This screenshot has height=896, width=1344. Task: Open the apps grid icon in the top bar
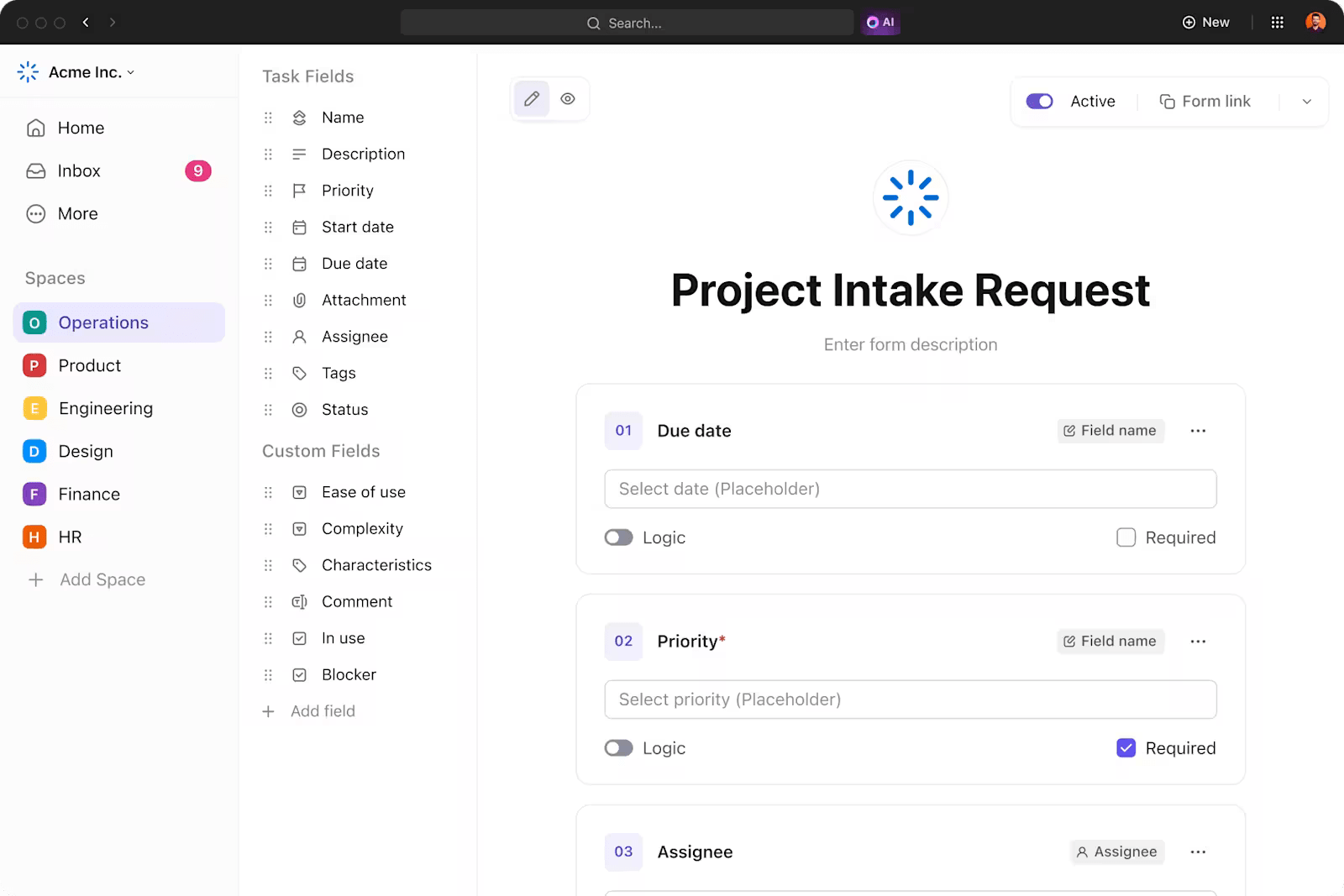point(1278,22)
